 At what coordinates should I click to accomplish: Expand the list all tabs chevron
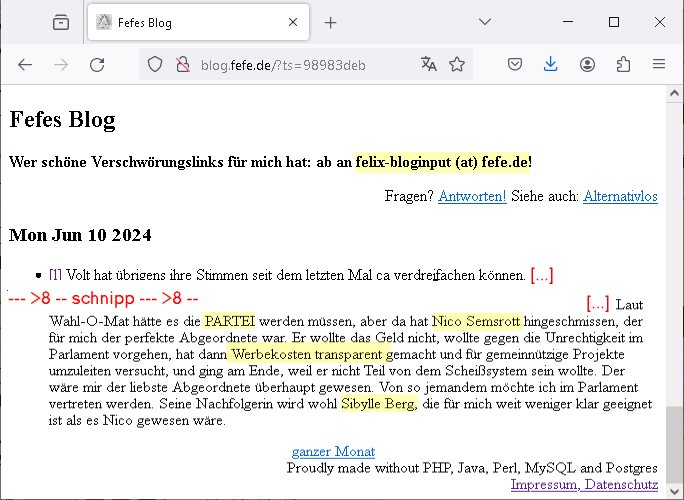tap(484, 22)
